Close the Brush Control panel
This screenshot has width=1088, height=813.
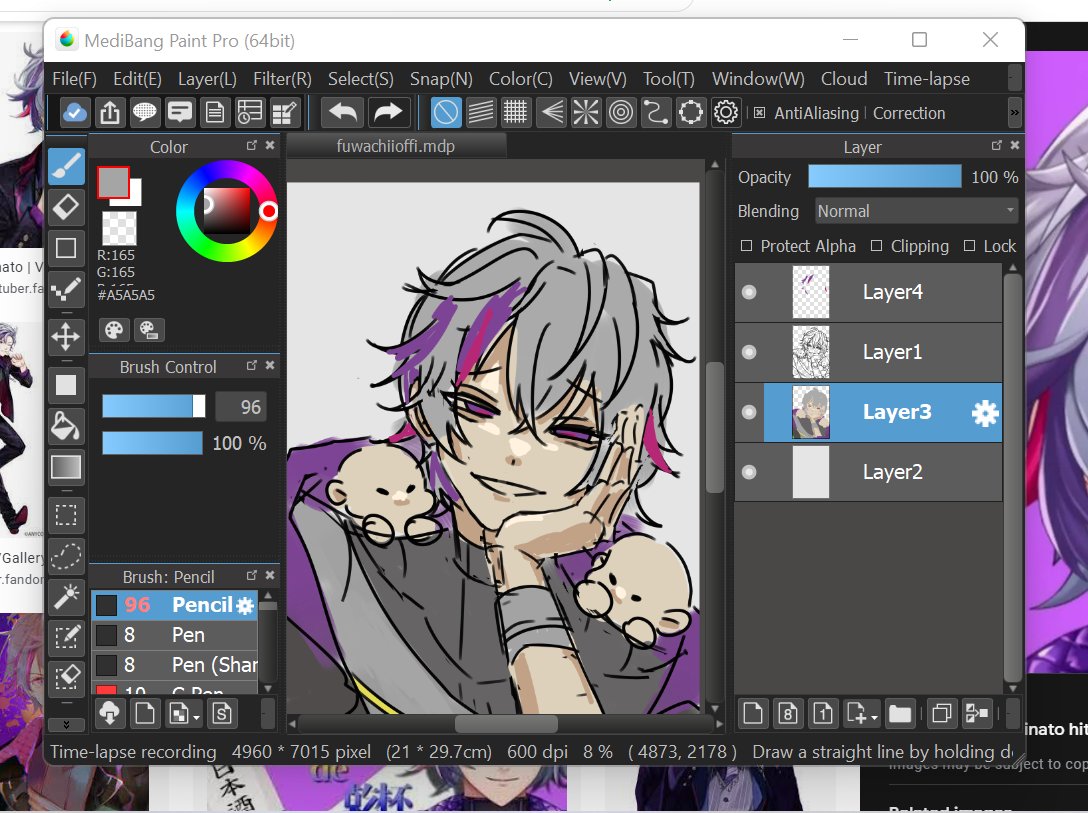point(271,366)
